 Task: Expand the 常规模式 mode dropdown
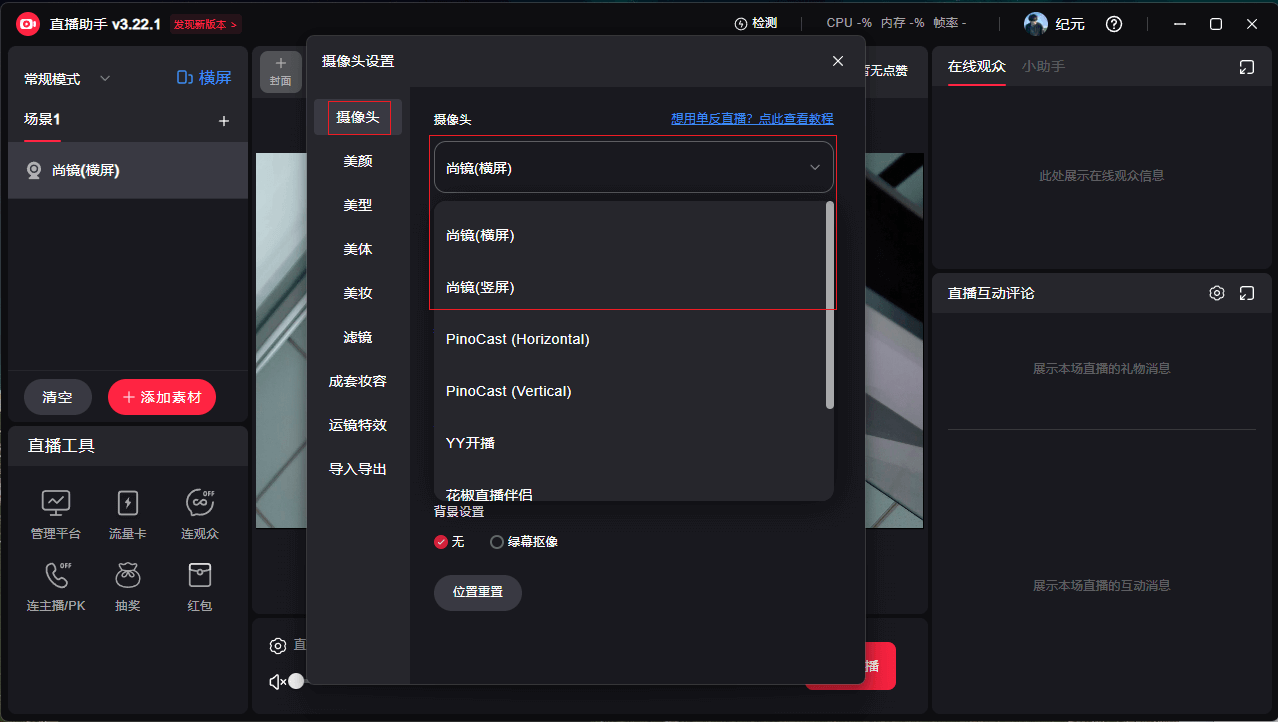[68, 79]
